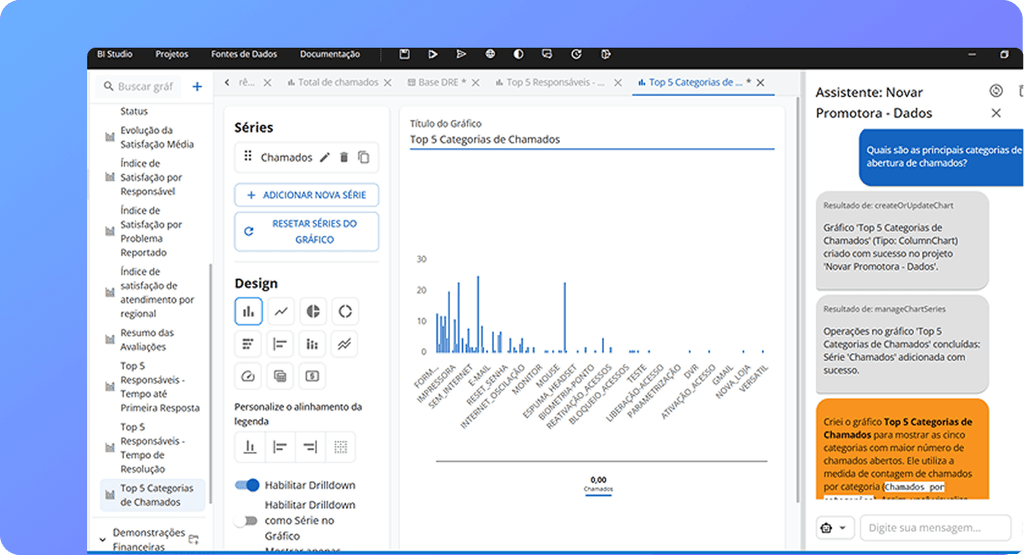Select the horizontal bar chart design
Viewport: 1024px width, 555px height.
pyautogui.click(x=281, y=344)
